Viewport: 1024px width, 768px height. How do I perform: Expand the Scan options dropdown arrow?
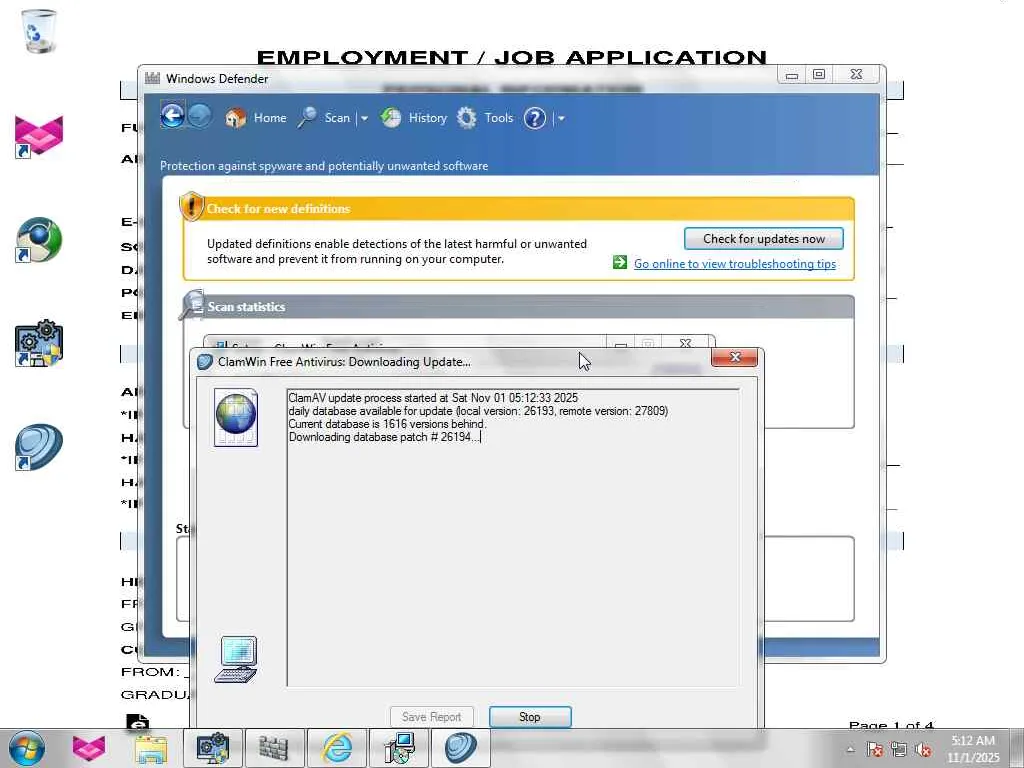(364, 119)
